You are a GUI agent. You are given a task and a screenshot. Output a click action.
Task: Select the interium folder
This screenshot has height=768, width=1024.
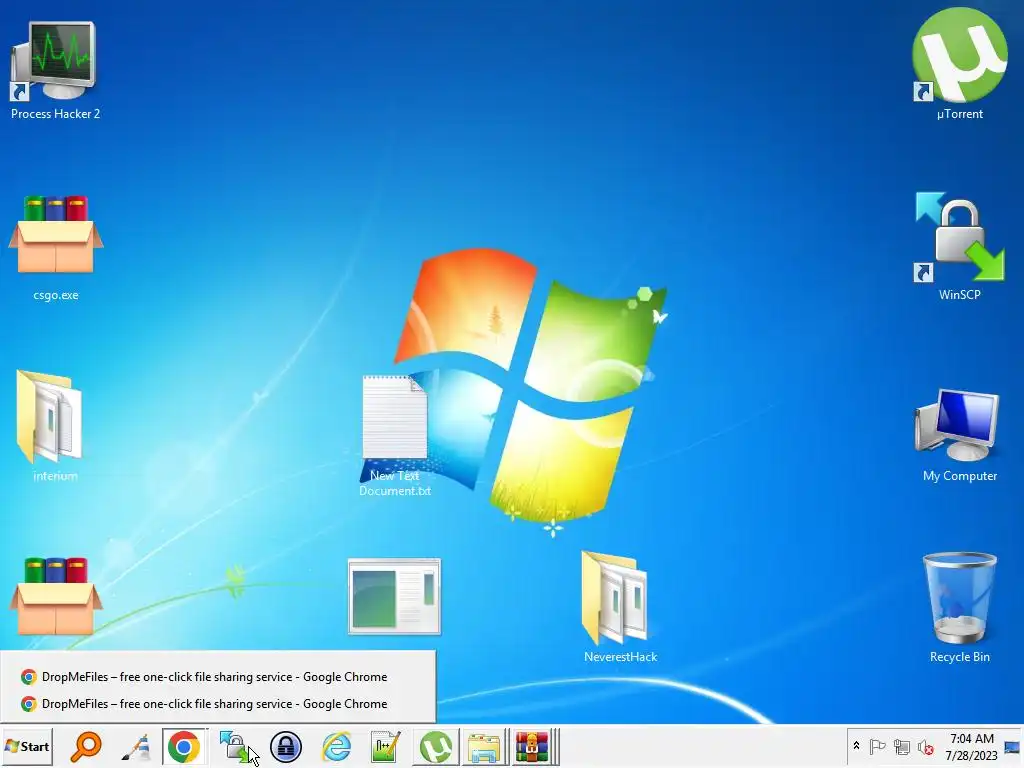(56, 426)
